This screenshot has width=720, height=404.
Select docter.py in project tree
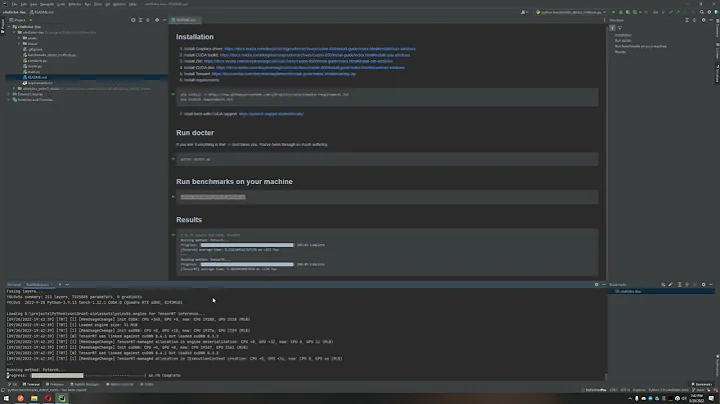point(35,66)
